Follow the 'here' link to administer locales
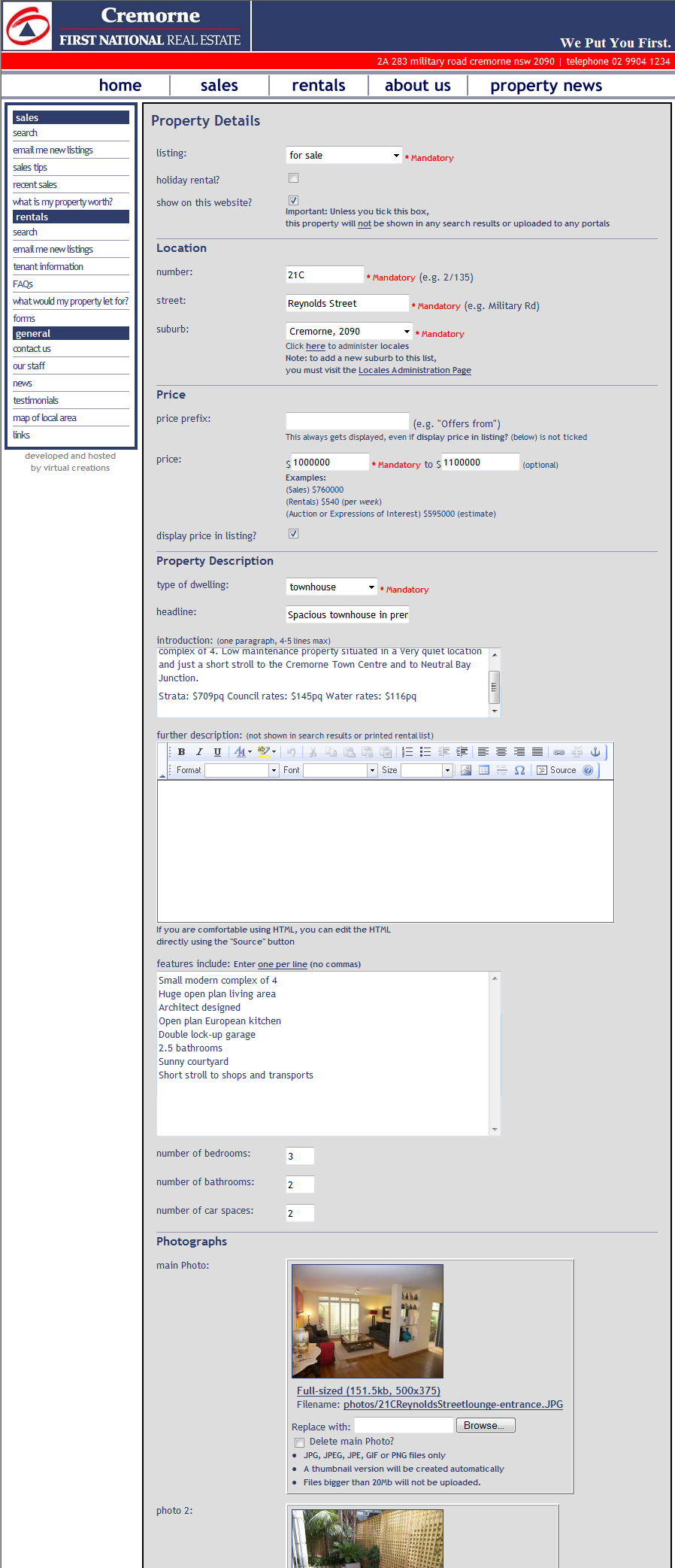The image size is (675, 1568). 316,347
